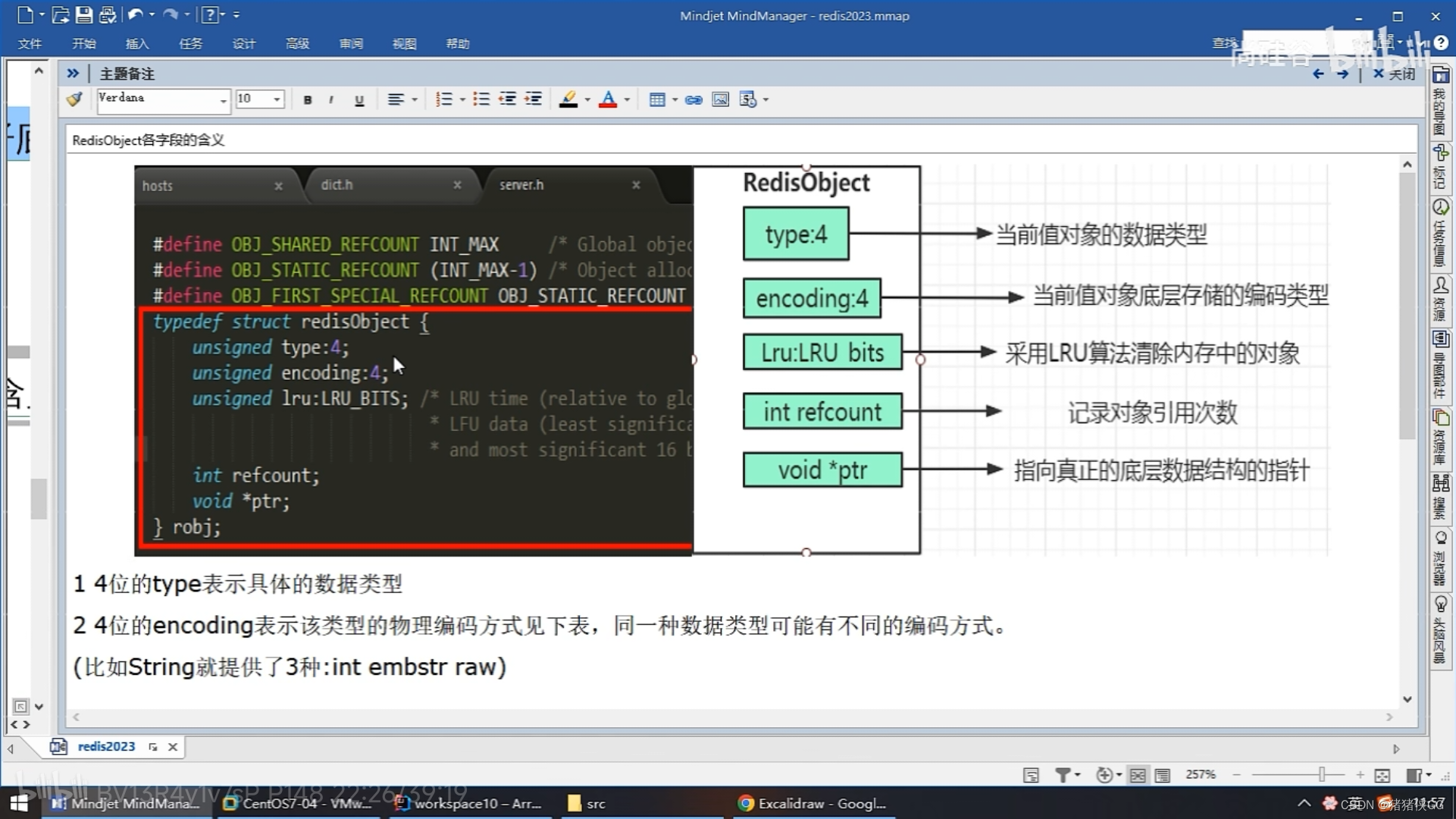The height and width of the screenshot is (819, 1456).
Task: Open the 插入 menu
Action: click(136, 43)
